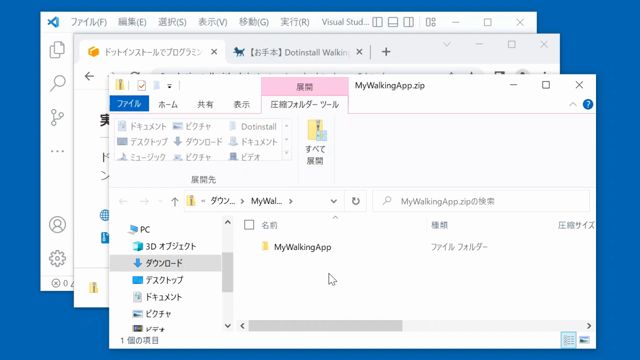Expand the destination gallery more arrow
The height and width of the screenshot is (360, 640).
(287, 153)
